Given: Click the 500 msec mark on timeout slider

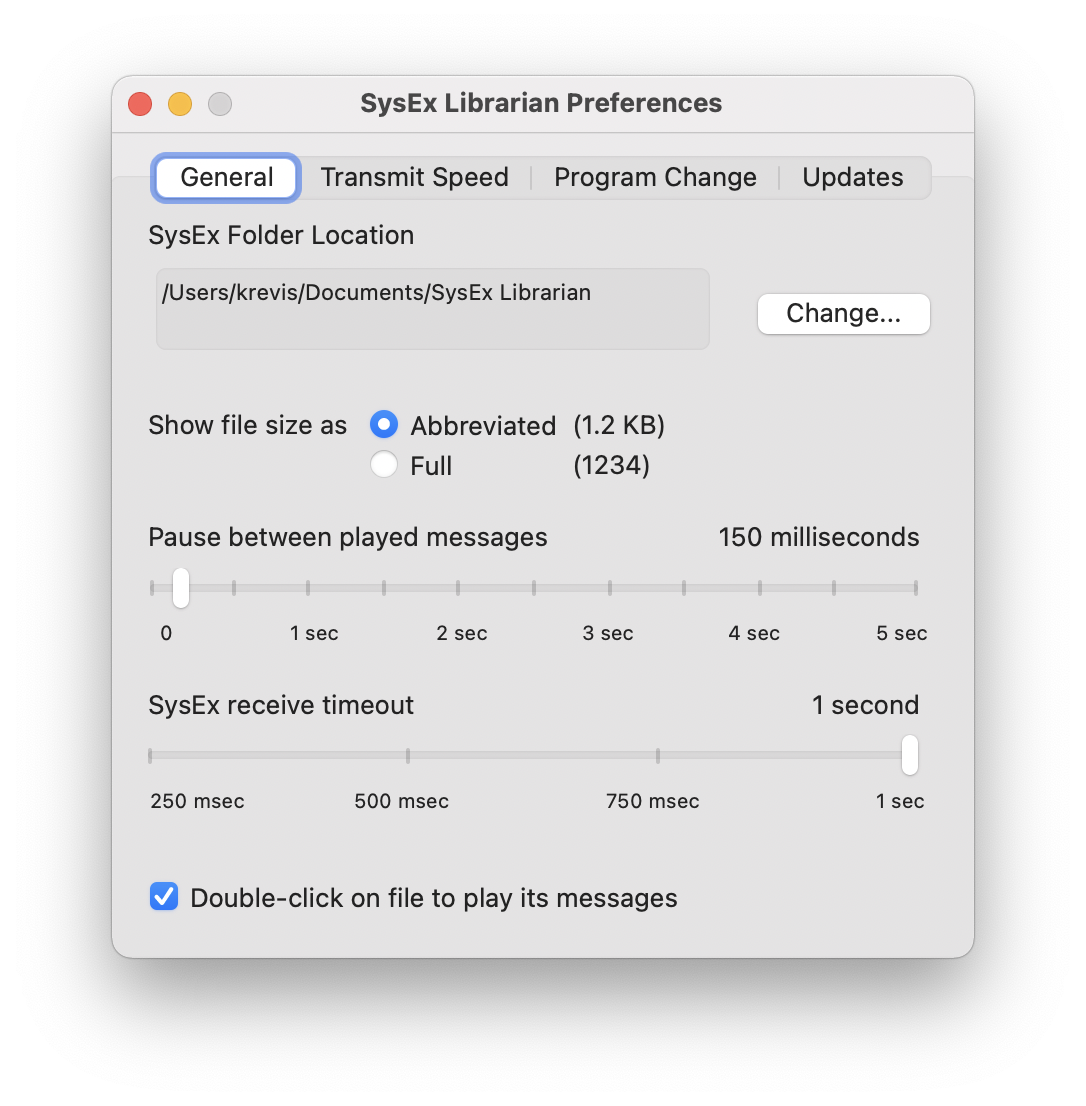Looking at the screenshot, I should coord(407,756).
